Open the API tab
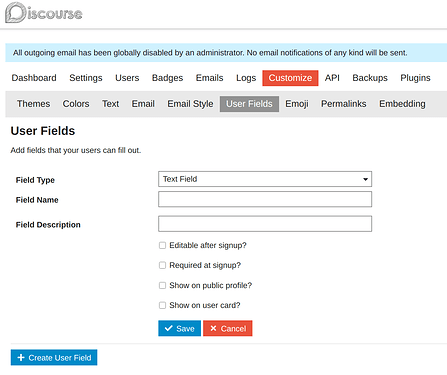This screenshot has width=447, height=375. pos(332,78)
